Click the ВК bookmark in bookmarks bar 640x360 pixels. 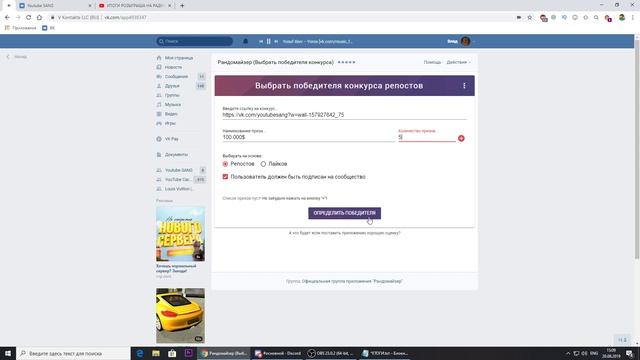(x=48, y=28)
